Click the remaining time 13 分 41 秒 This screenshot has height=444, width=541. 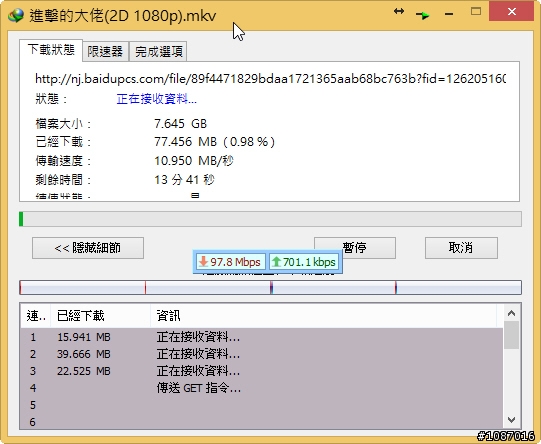tap(184, 180)
